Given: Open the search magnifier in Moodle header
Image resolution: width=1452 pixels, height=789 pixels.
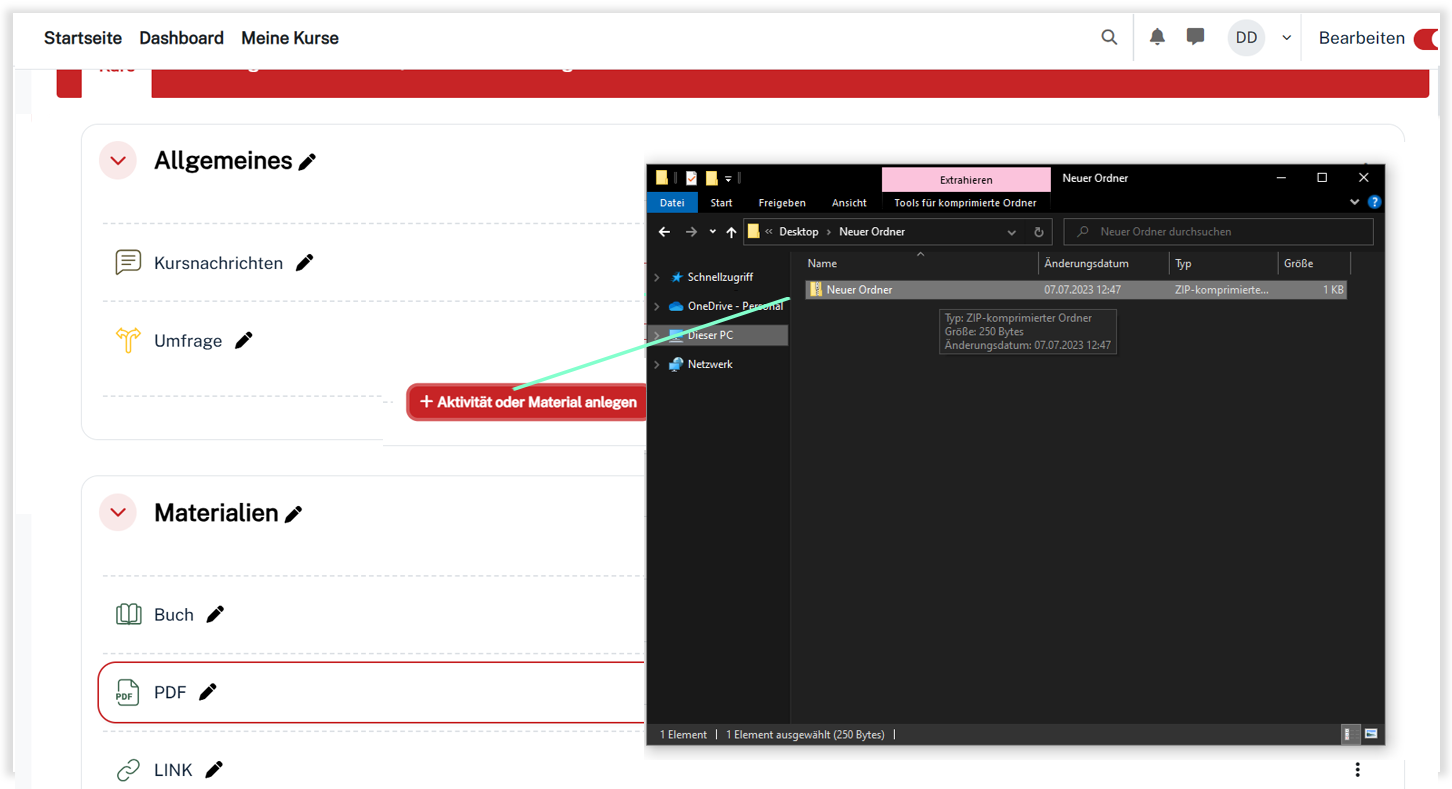Looking at the screenshot, I should (x=1109, y=38).
